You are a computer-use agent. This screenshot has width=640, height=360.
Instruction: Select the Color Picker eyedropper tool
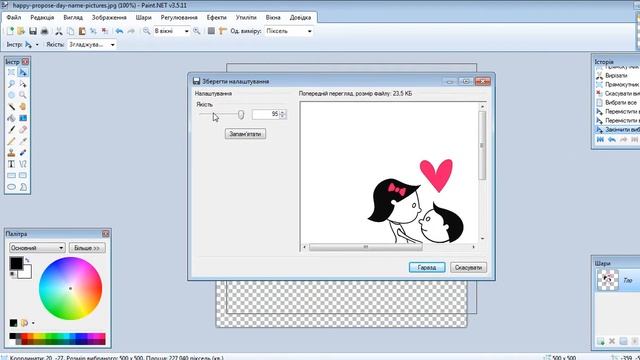tap(23, 141)
